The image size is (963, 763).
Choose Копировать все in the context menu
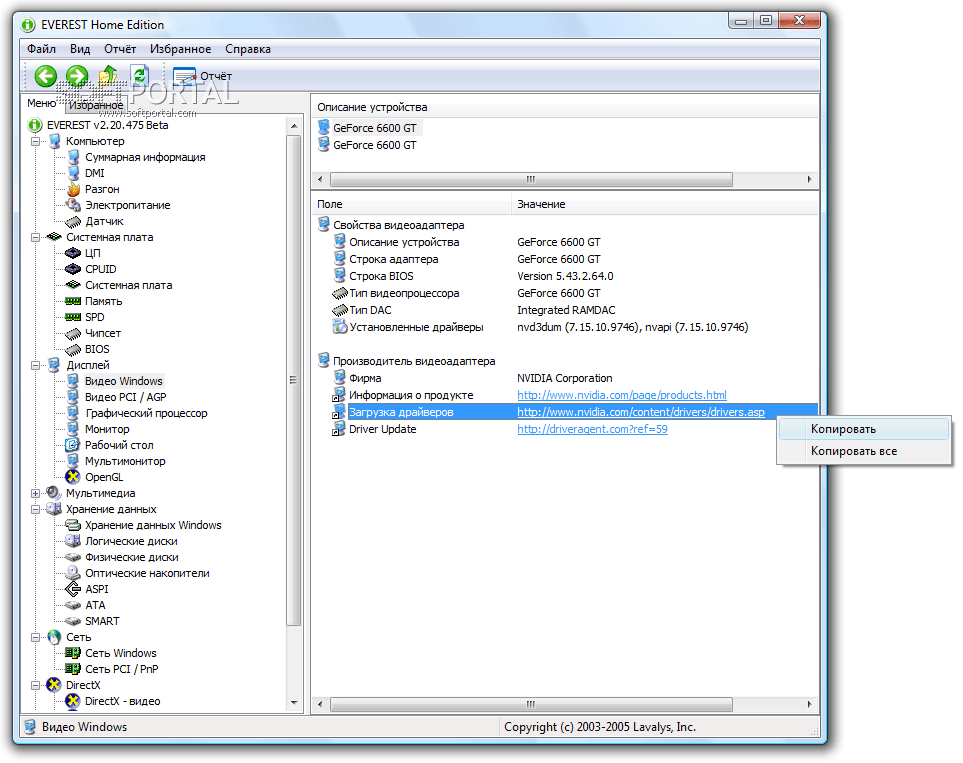[x=864, y=451]
